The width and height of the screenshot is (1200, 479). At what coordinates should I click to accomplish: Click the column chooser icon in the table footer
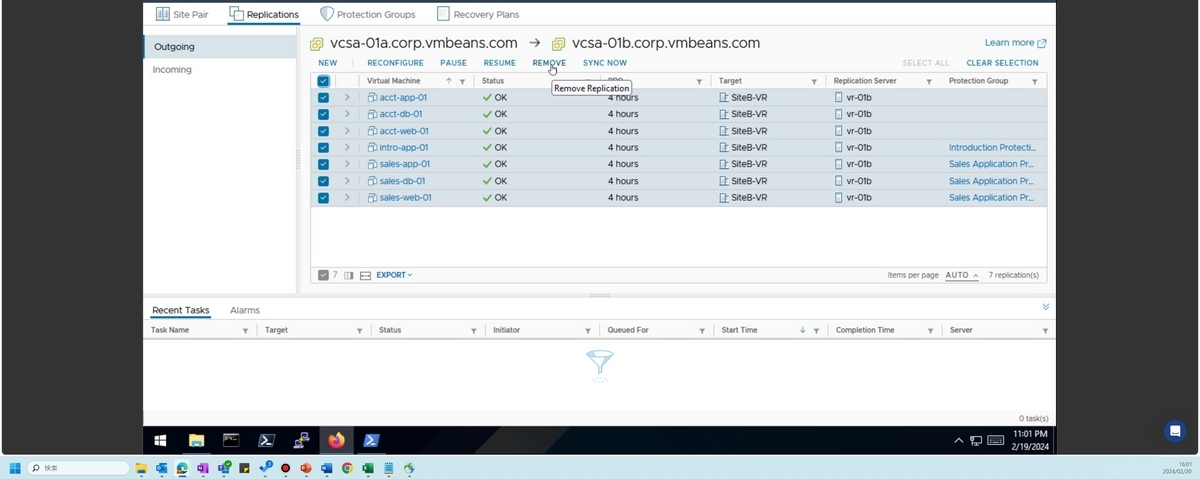click(349, 275)
